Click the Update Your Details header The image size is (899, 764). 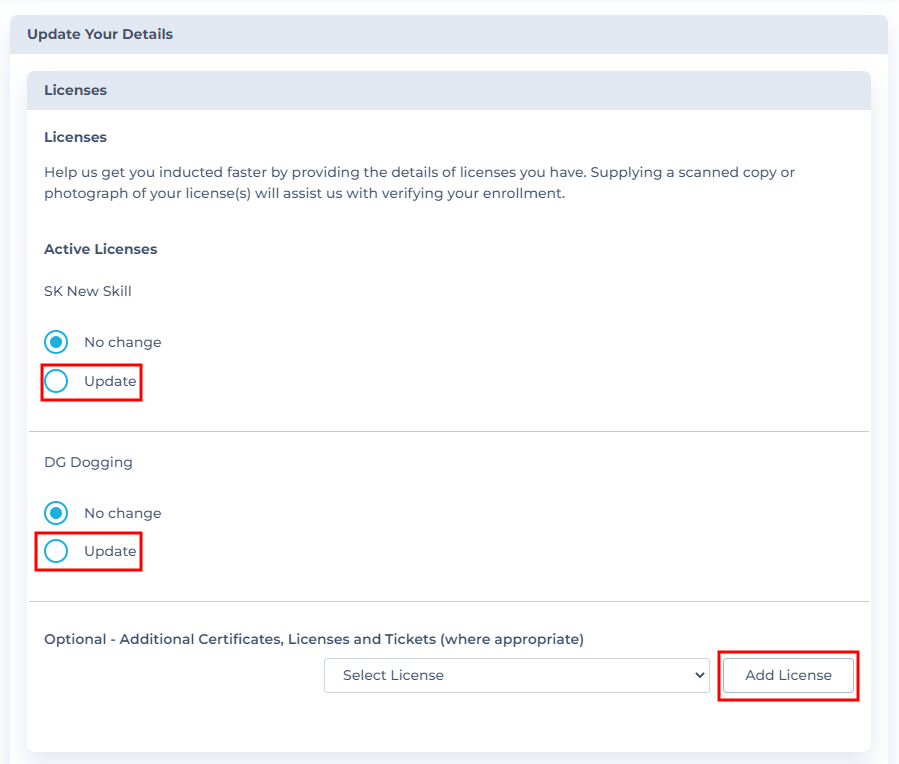[100, 34]
